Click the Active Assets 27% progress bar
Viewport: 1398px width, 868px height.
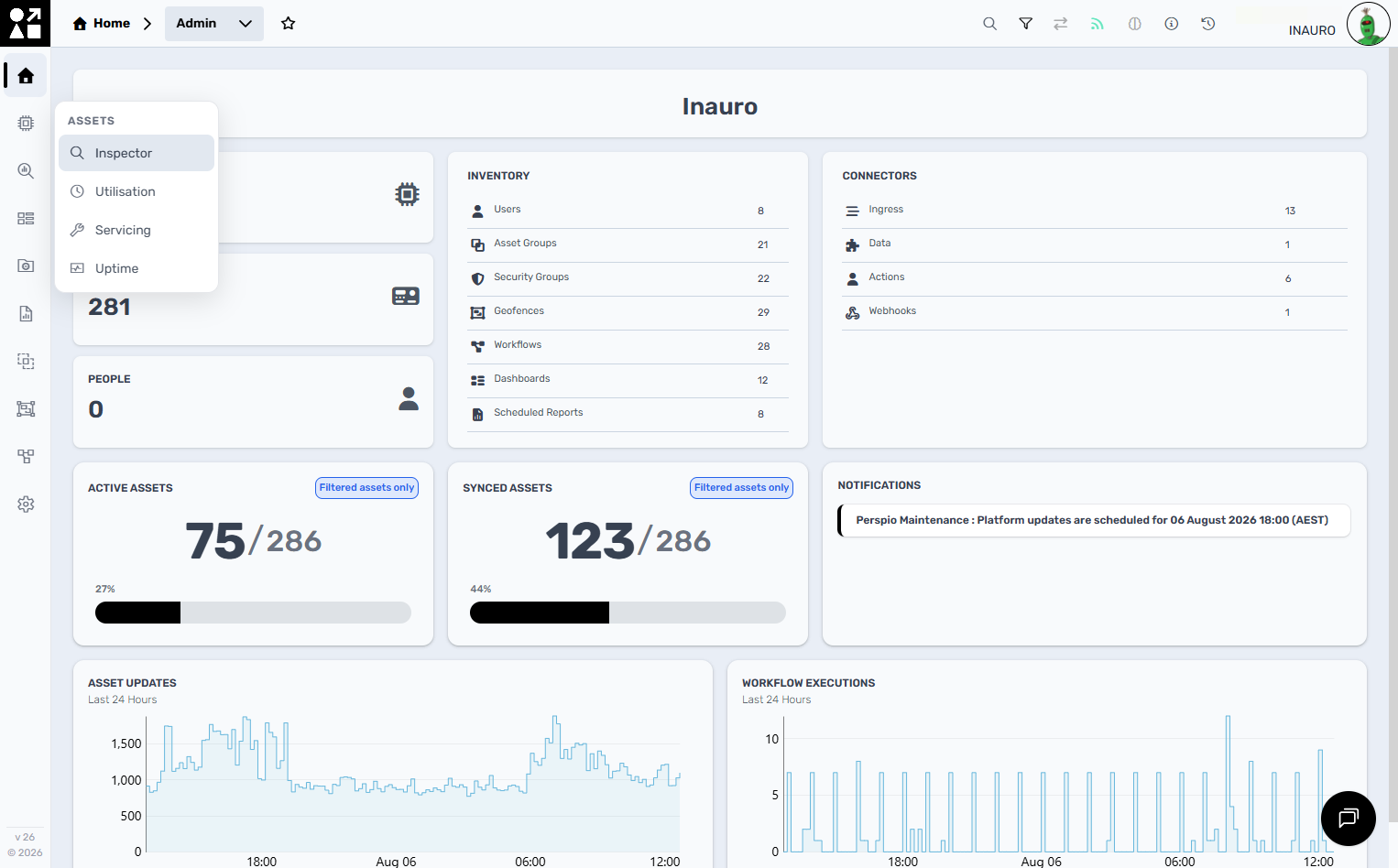click(x=253, y=613)
